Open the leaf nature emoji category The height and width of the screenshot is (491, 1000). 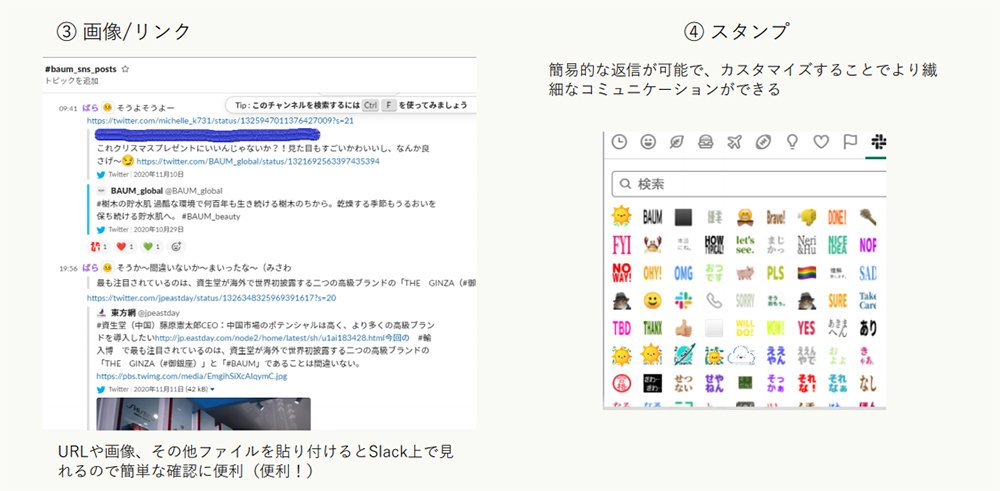[x=677, y=142]
